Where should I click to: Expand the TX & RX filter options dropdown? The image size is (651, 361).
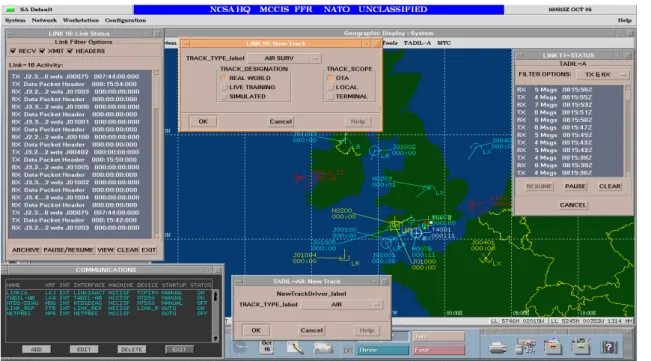pos(602,74)
